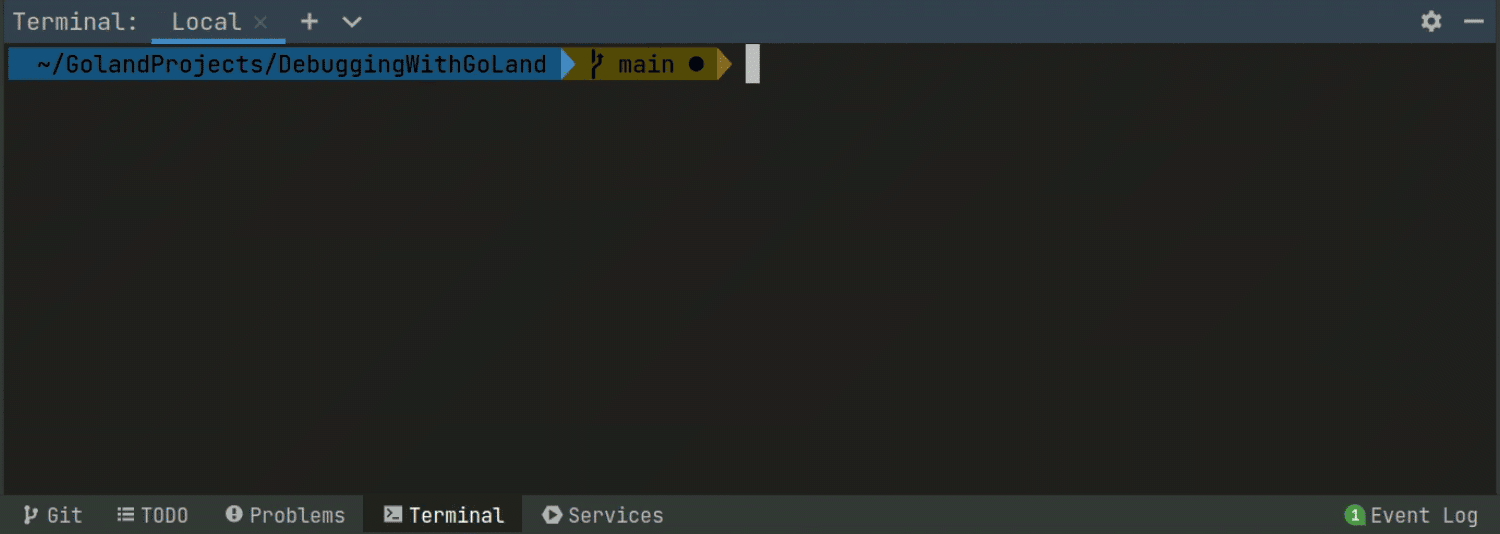Click the ~/GolandProjects/DebuggingWithGoLand path segment
This screenshot has height=534, width=1500.
tap(291, 65)
